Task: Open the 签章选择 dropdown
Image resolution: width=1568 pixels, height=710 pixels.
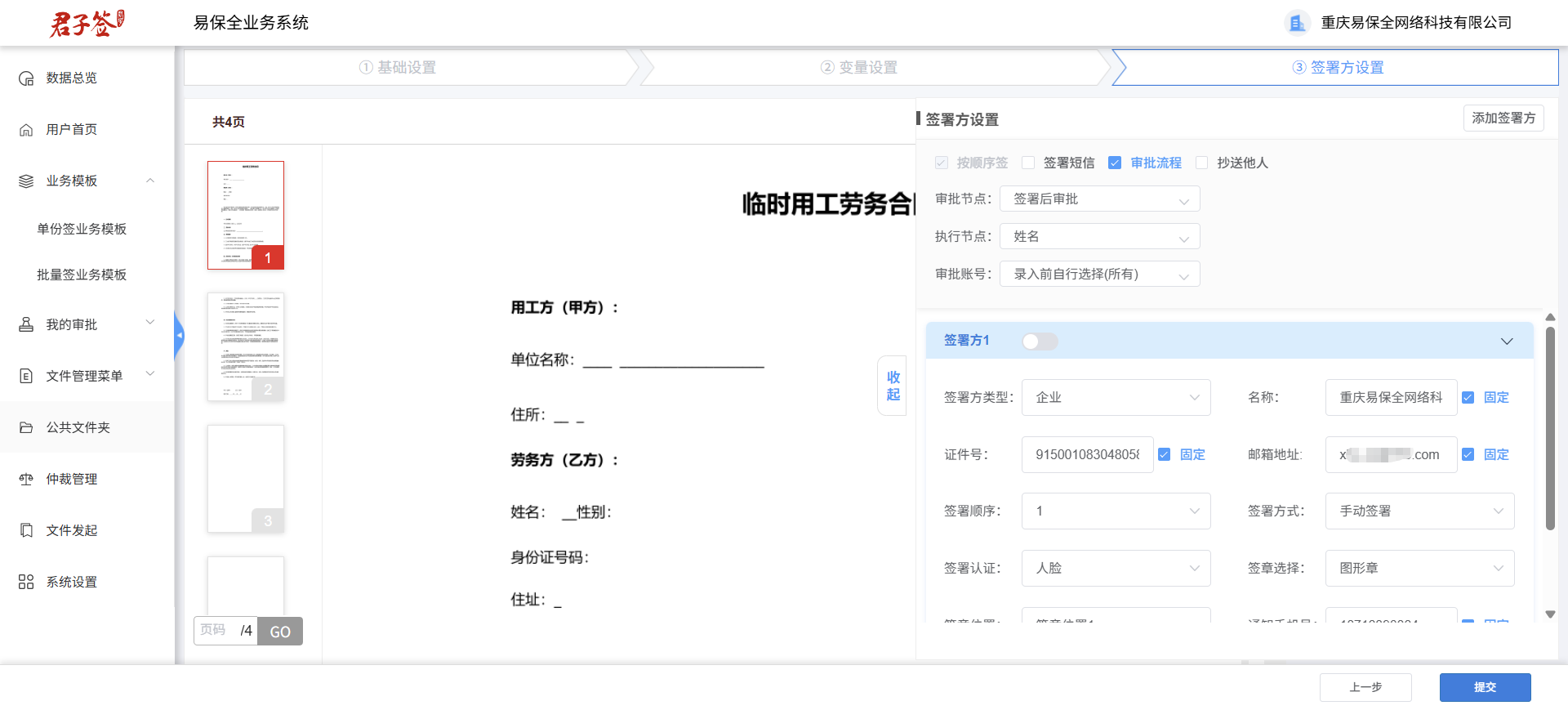Action: 1419,568
